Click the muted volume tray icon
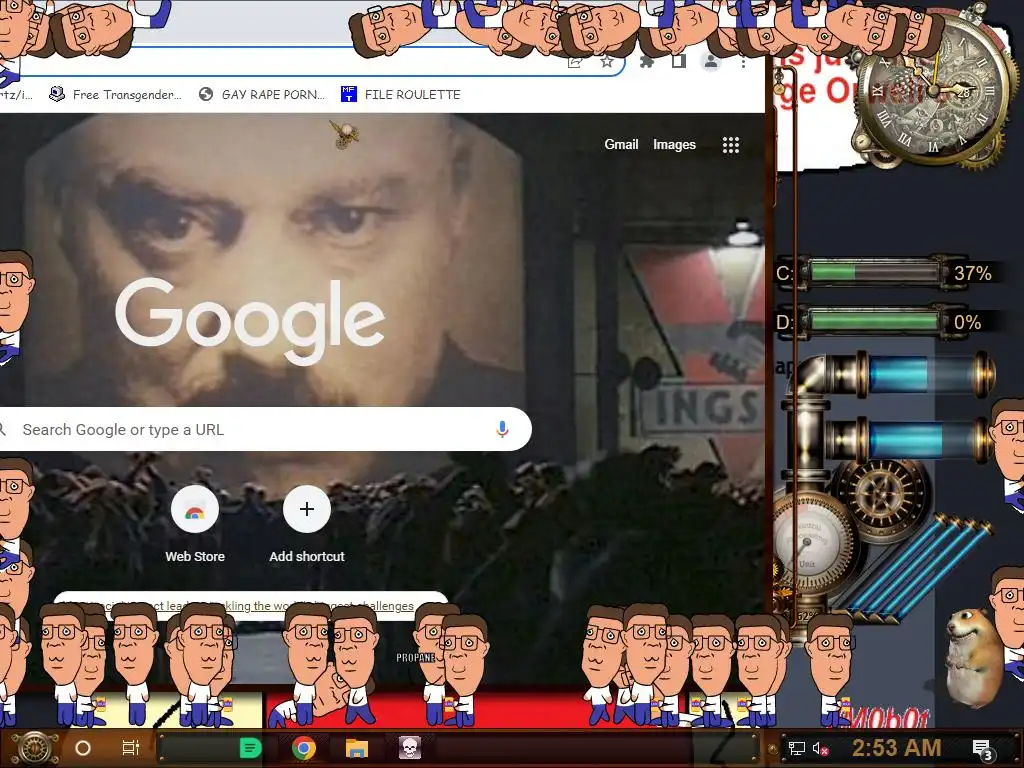The width and height of the screenshot is (1024, 768). 821,748
